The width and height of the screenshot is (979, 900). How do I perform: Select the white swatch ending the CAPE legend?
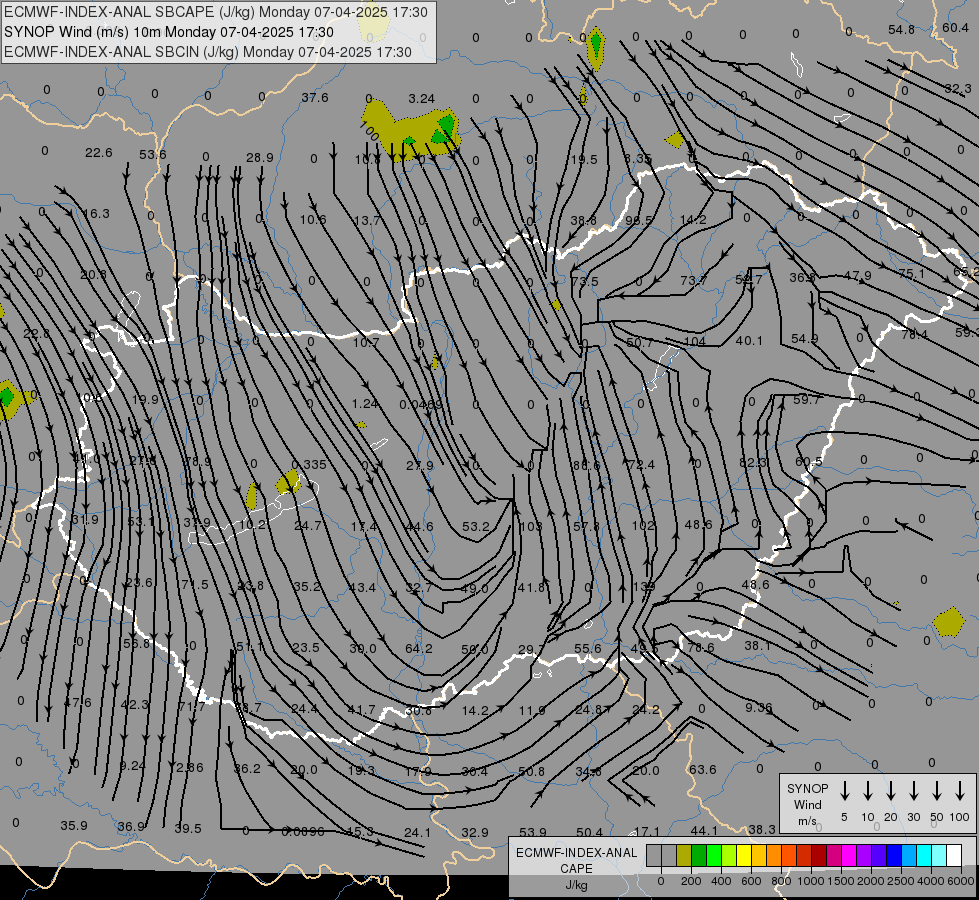954,856
